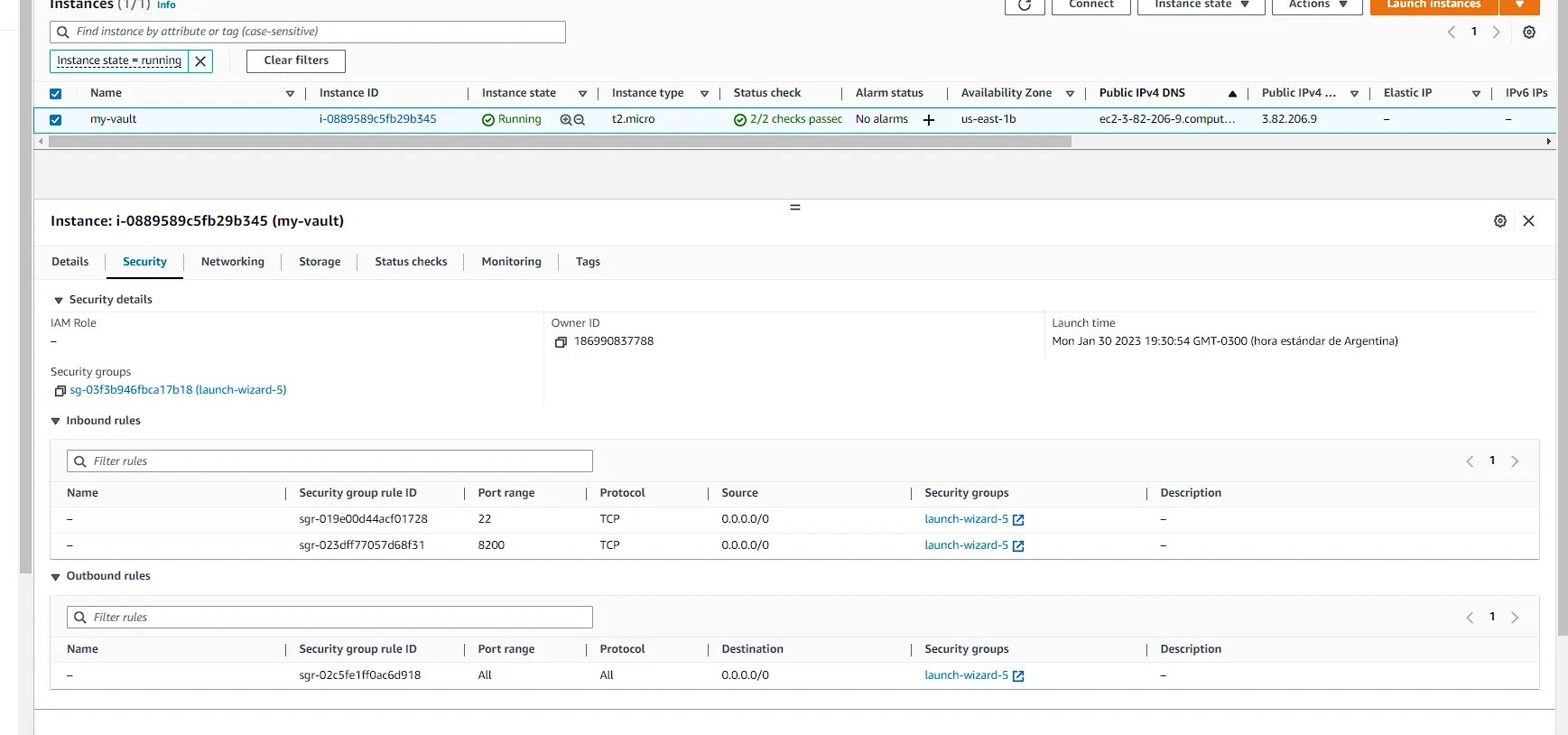This screenshot has width=1568, height=735.
Task: Open Launch instances split arrow
Action: pyautogui.click(x=1520, y=5)
